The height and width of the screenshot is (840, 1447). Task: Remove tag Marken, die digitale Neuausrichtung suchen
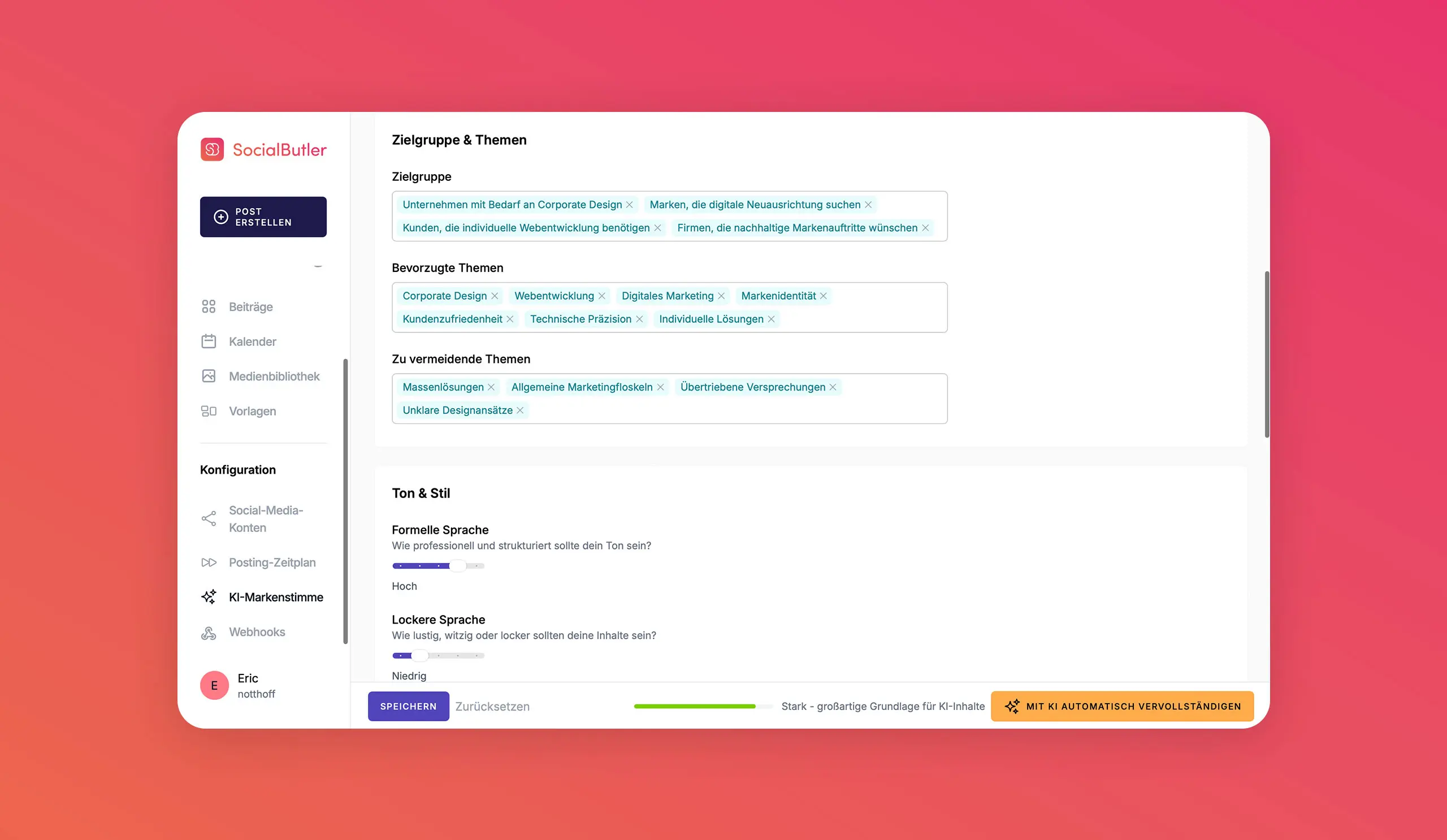[868, 205]
